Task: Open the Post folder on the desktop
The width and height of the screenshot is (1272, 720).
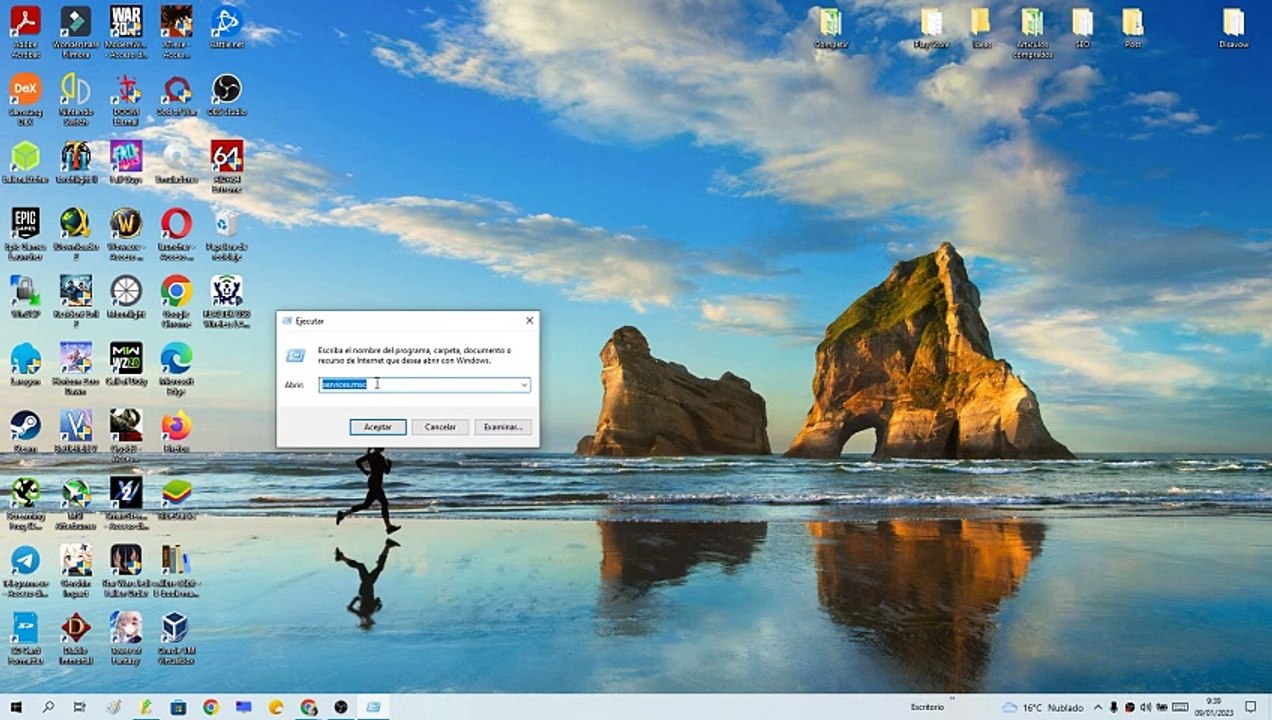Action: point(1132,27)
